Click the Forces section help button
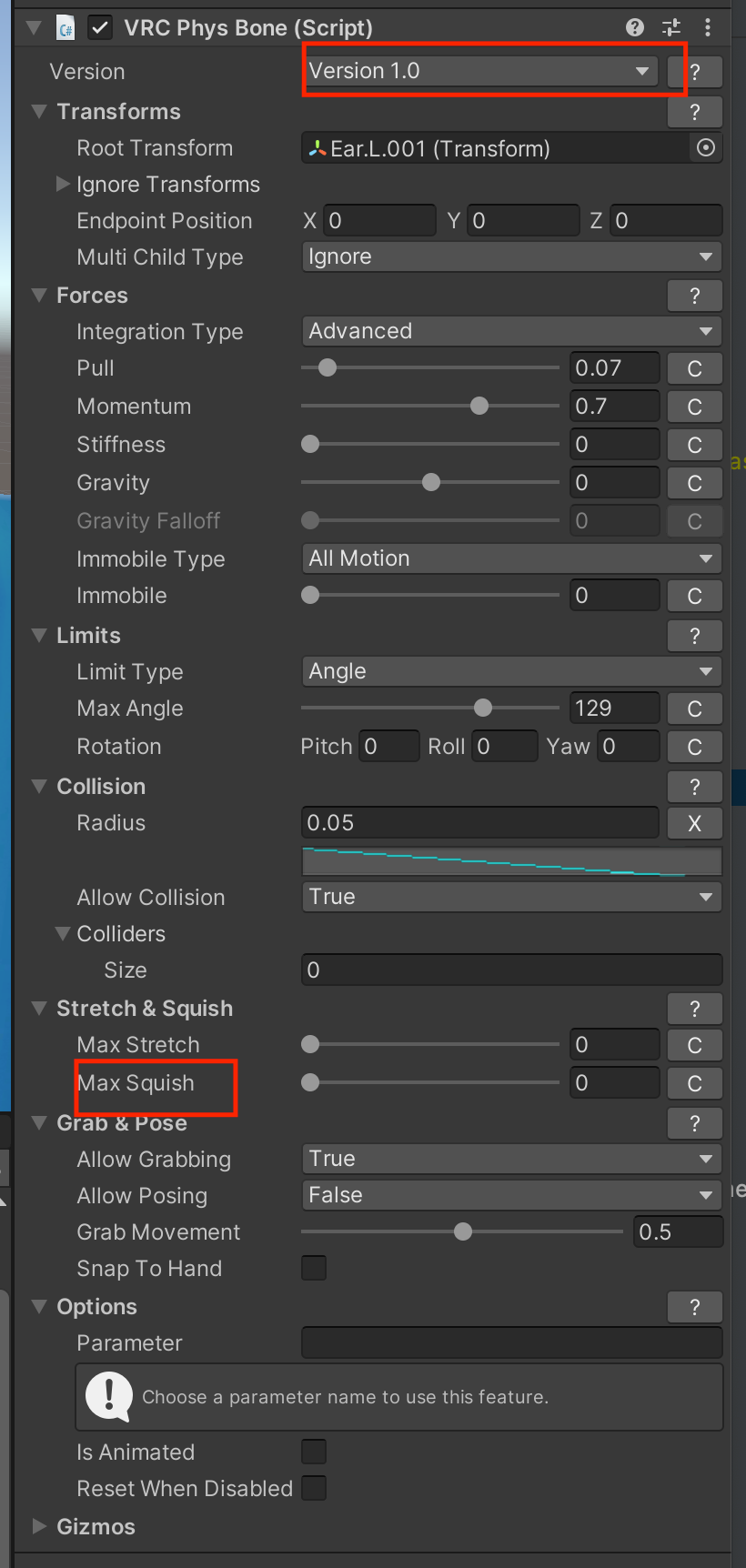 pos(695,296)
